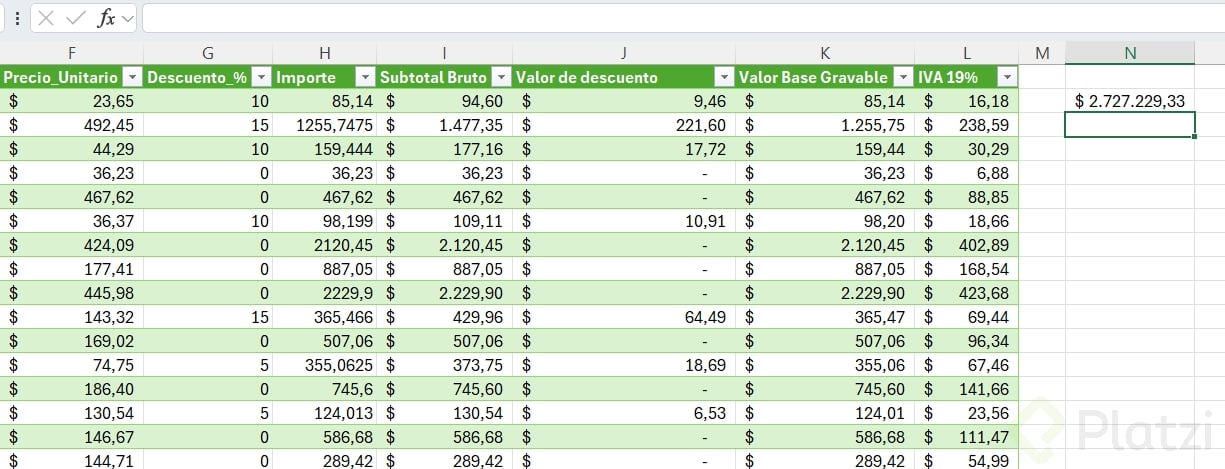Open the IVA 19% filter dropdown
The image size is (1225, 469).
tap(1006, 77)
